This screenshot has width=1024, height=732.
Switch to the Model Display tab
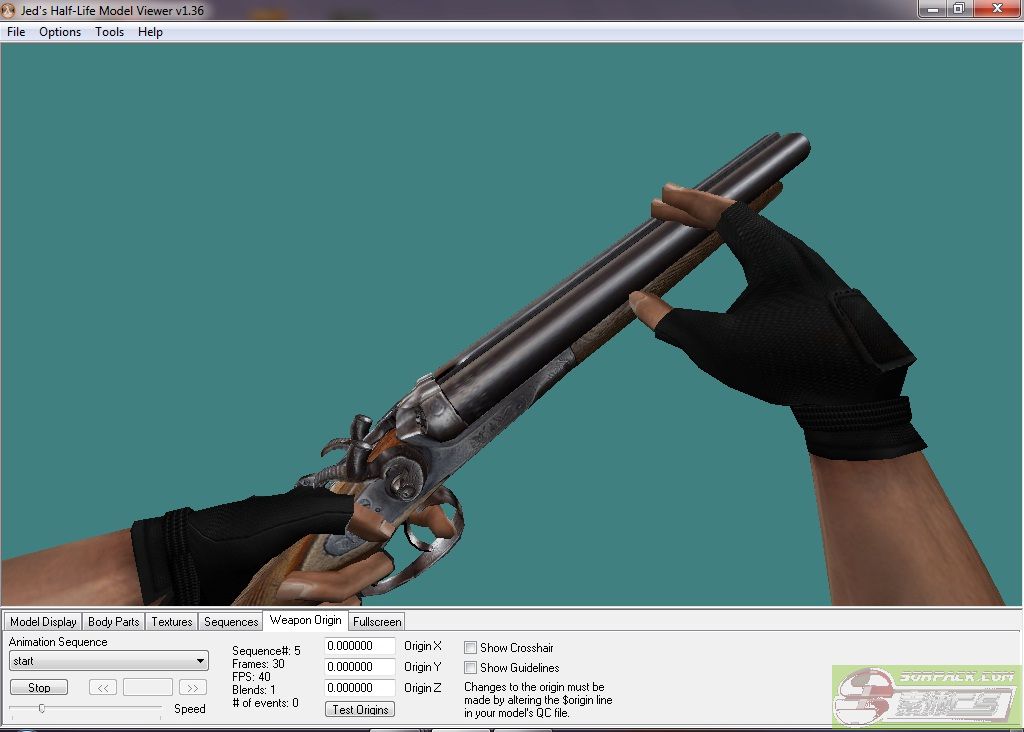click(43, 622)
